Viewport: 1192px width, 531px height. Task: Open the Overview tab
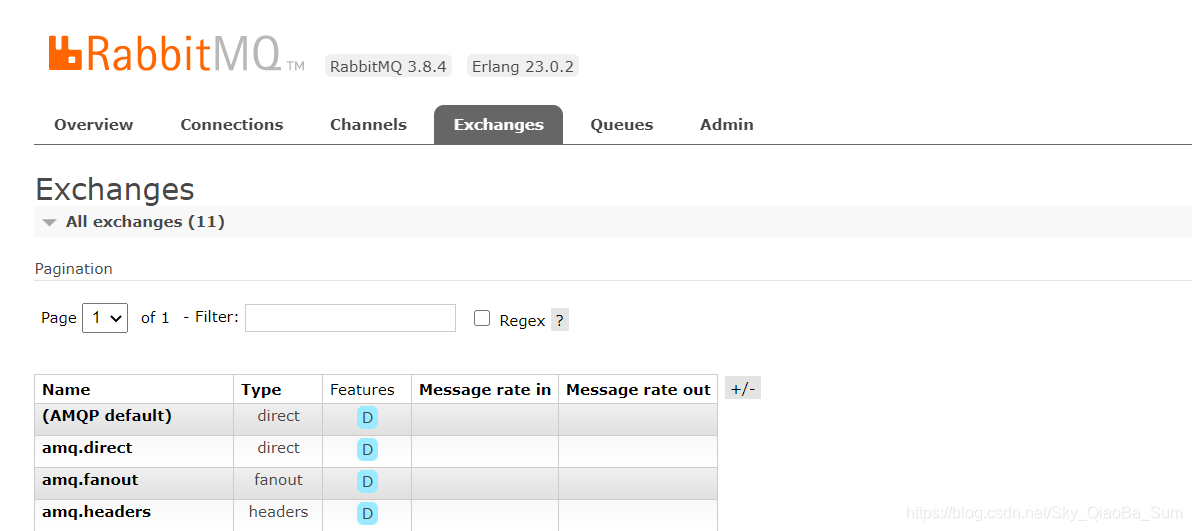(x=94, y=125)
